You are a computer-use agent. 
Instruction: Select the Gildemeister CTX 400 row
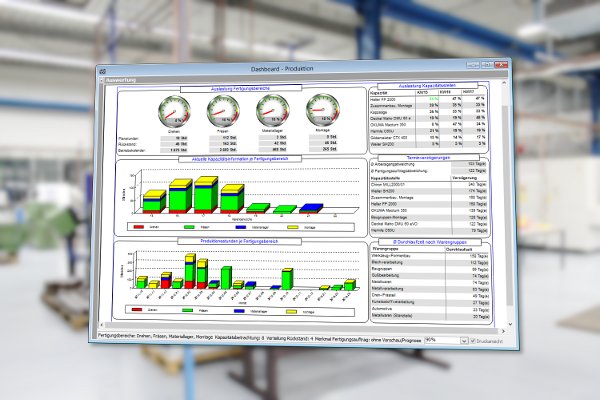[429, 137]
